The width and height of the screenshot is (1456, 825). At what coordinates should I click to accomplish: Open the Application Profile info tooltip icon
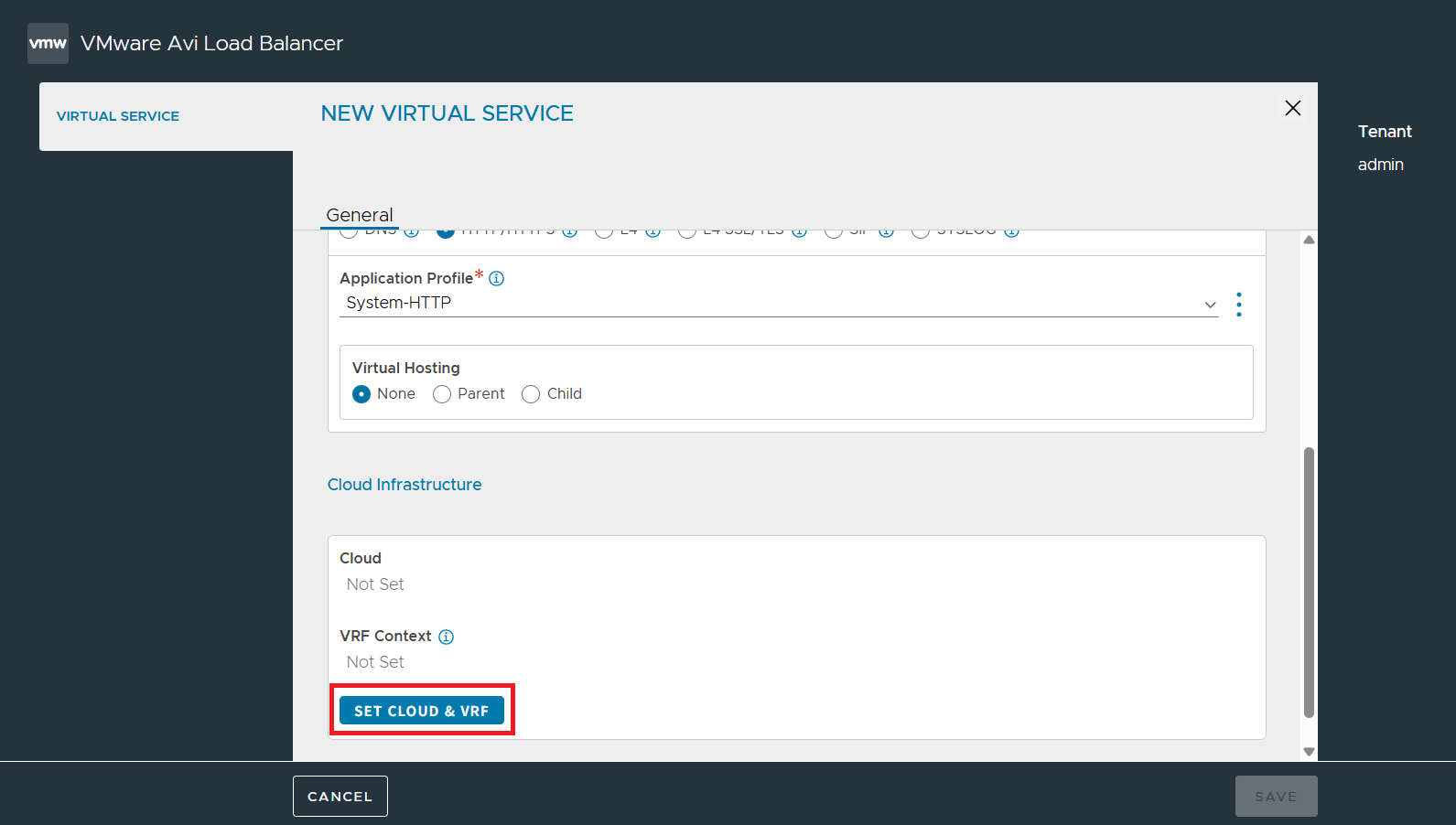coord(497,279)
